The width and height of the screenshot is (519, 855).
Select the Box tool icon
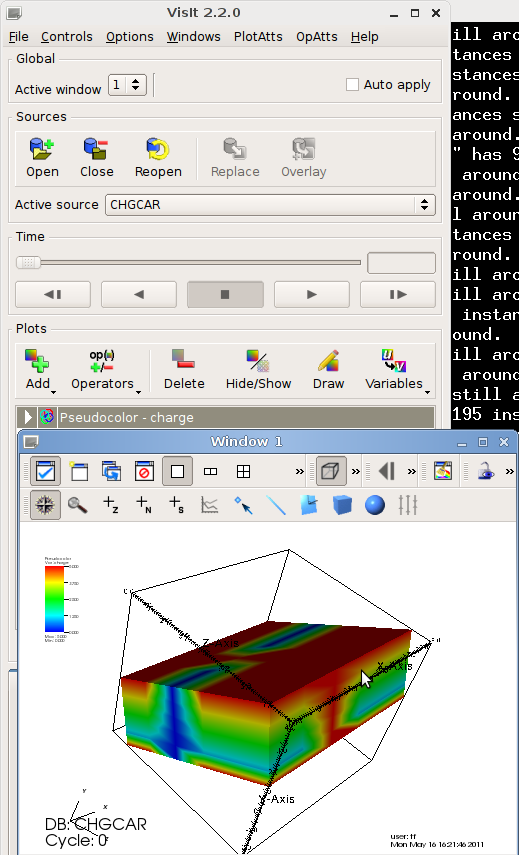[342, 504]
